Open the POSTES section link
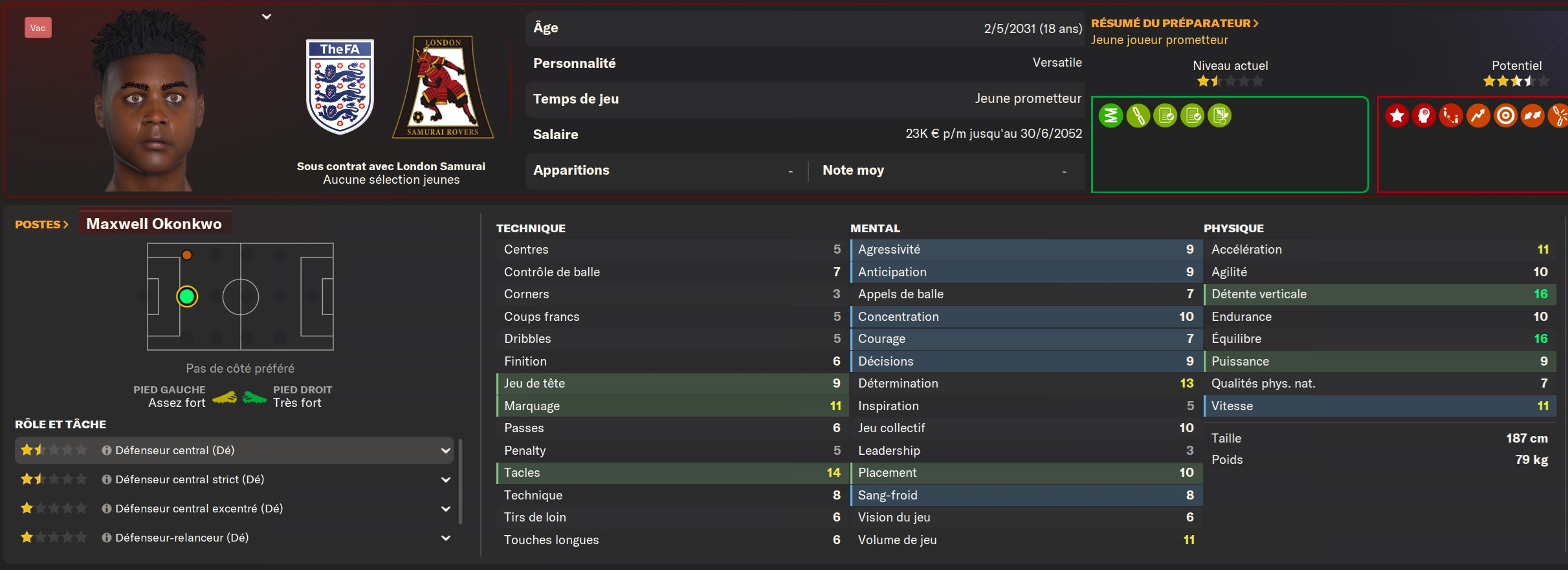This screenshot has height=570, width=1568. pos(41,225)
